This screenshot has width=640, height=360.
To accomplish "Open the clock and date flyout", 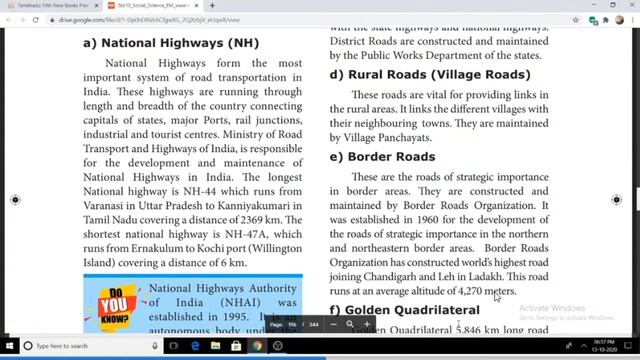I will pos(604,346).
